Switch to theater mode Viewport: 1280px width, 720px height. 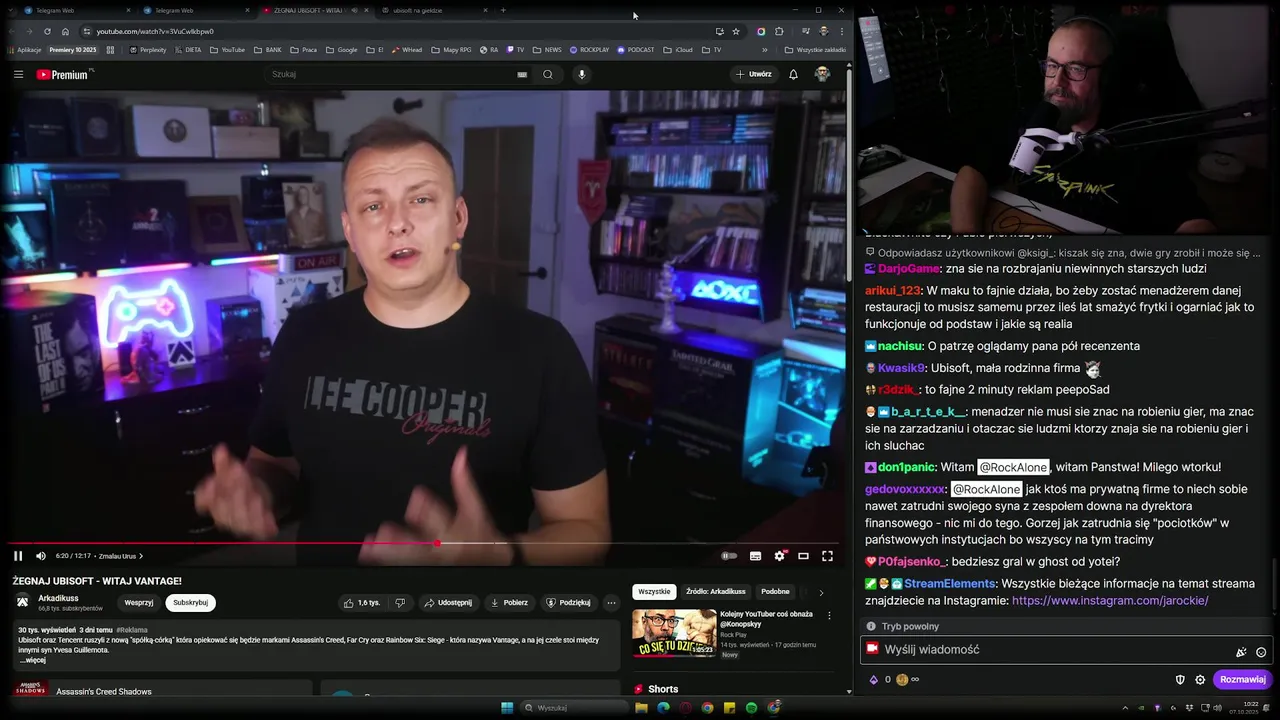[x=803, y=556]
